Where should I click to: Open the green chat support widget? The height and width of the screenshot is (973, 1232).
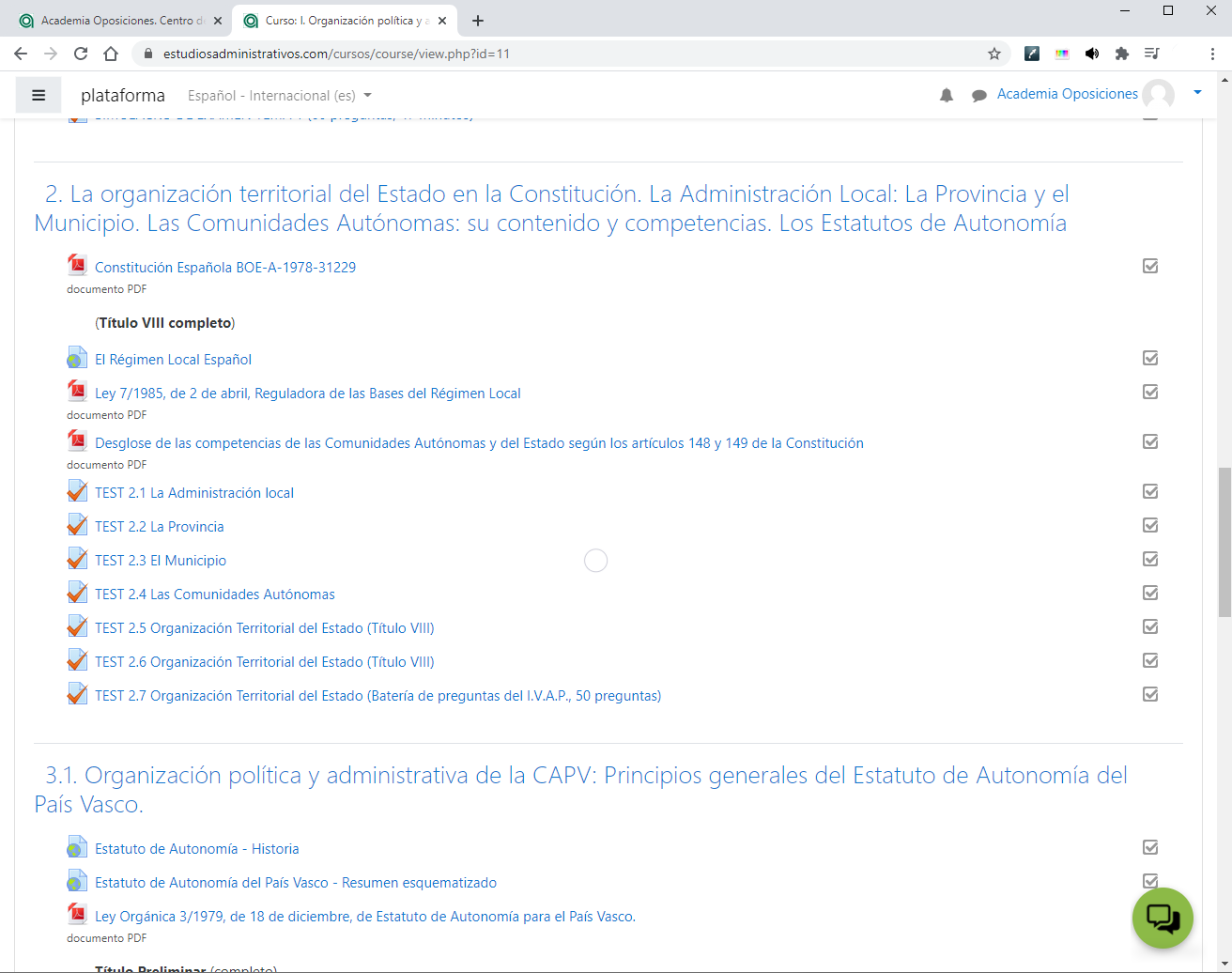click(1163, 918)
